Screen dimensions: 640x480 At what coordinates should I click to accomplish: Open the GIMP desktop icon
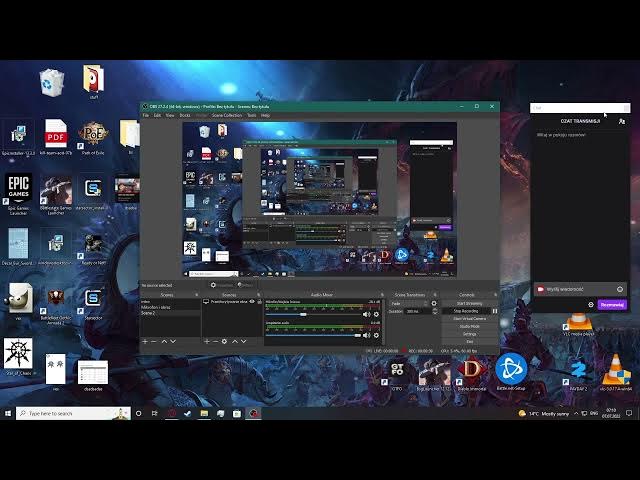(19, 301)
